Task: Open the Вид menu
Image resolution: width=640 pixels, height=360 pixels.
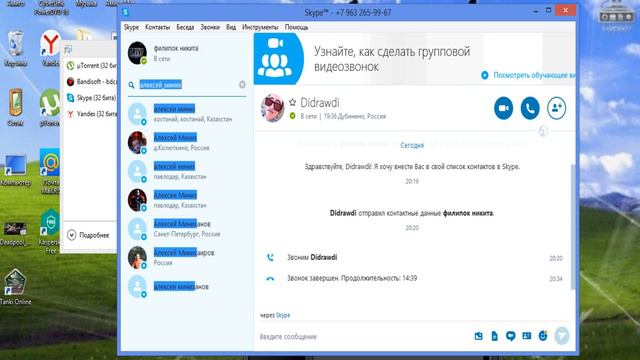Action: coord(231,27)
